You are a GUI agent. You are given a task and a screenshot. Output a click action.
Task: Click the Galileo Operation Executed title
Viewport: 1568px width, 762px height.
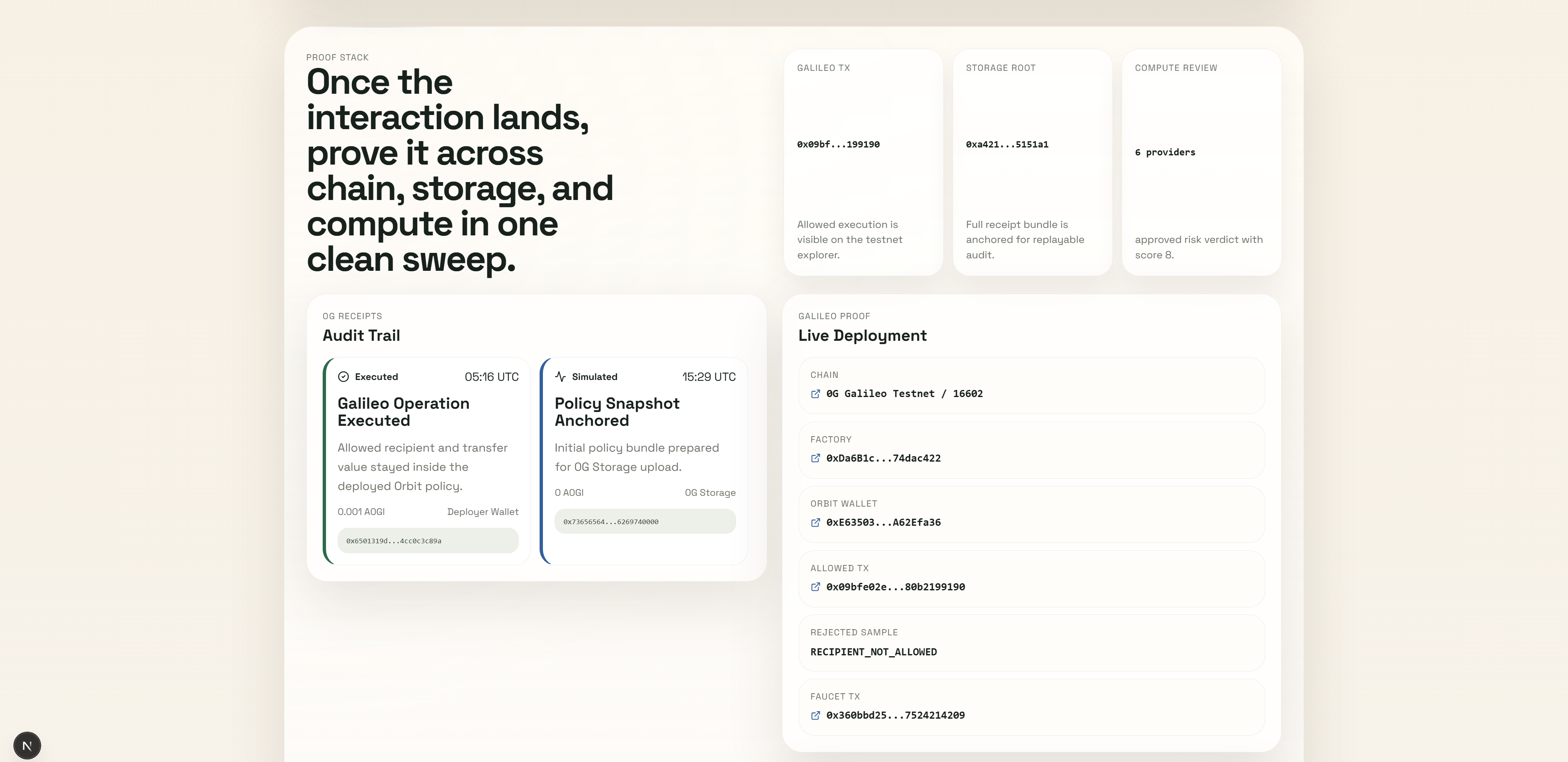click(403, 412)
